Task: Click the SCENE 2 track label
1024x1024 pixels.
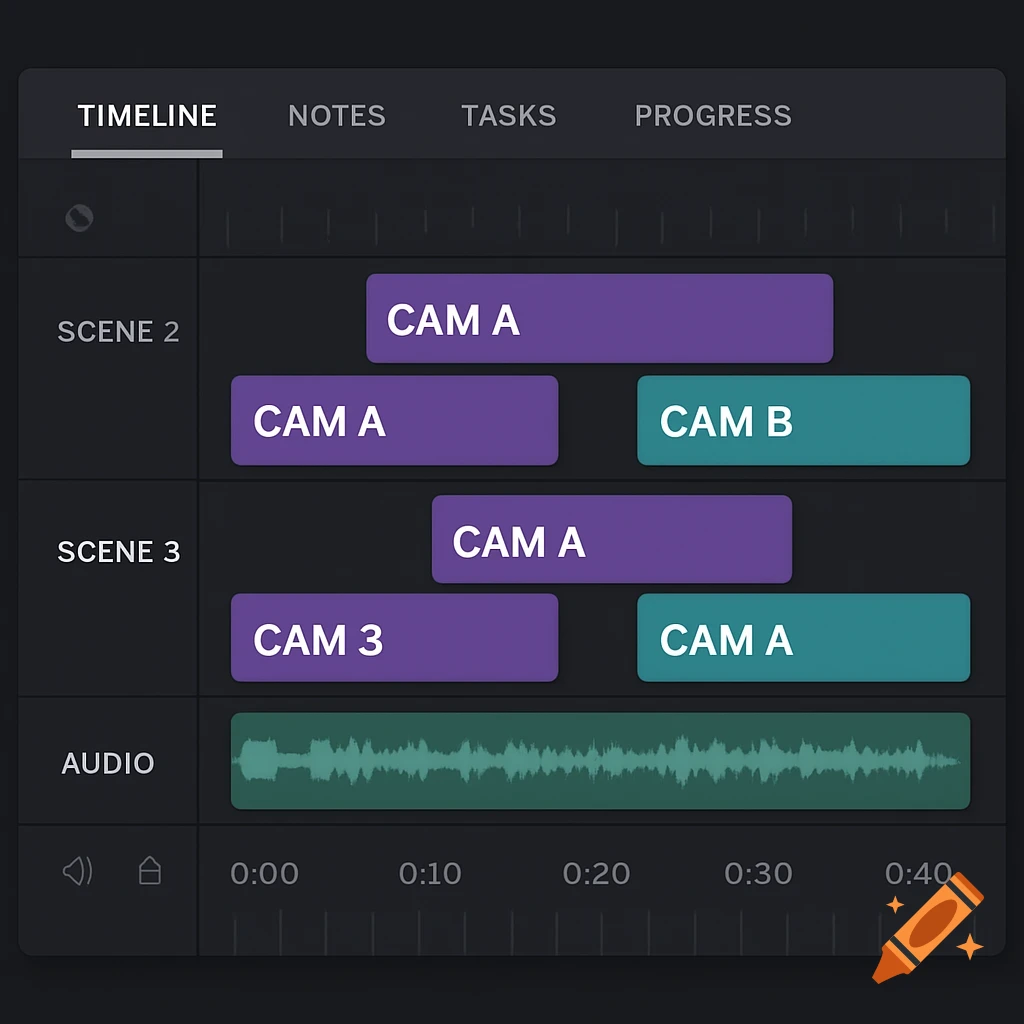Action: pos(118,331)
